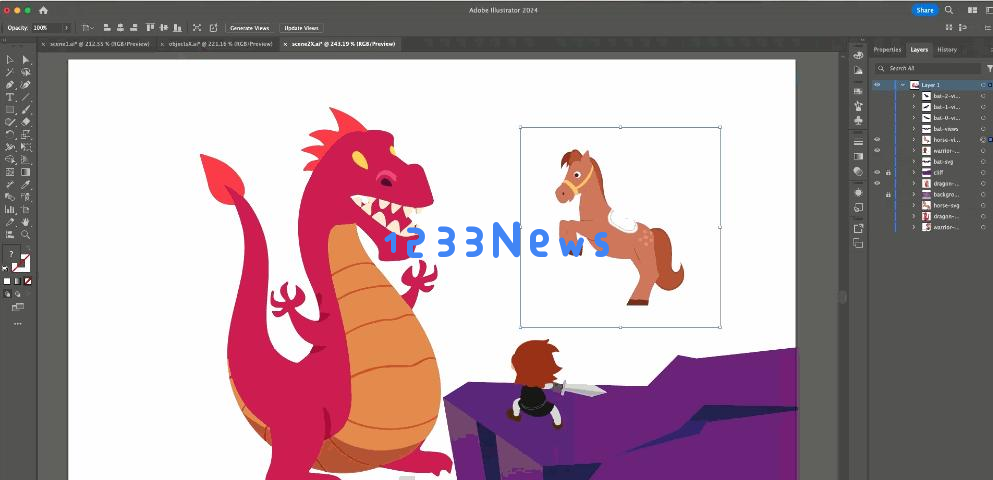
Task: Expand the bat-views sublayer
Action: pyautogui.click(x=914, y=129)
